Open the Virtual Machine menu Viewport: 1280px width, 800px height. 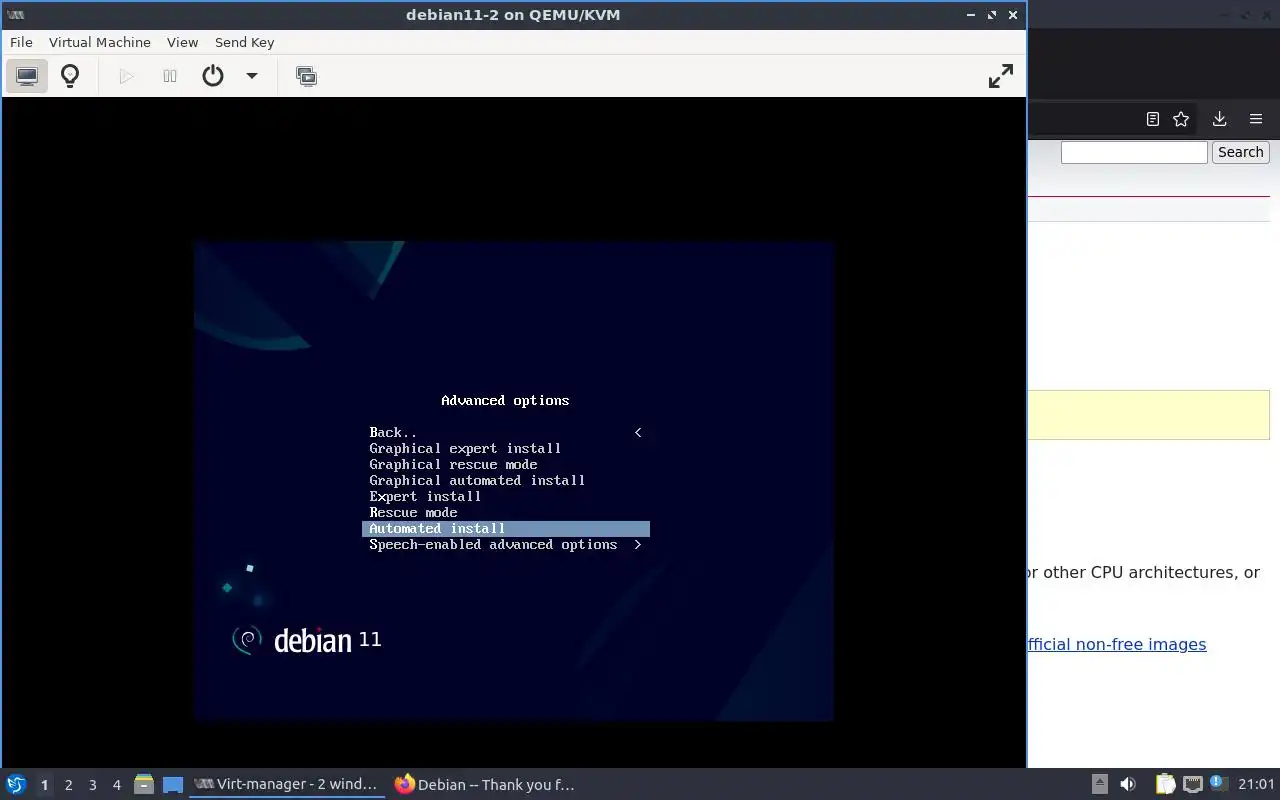pos(100,42)
